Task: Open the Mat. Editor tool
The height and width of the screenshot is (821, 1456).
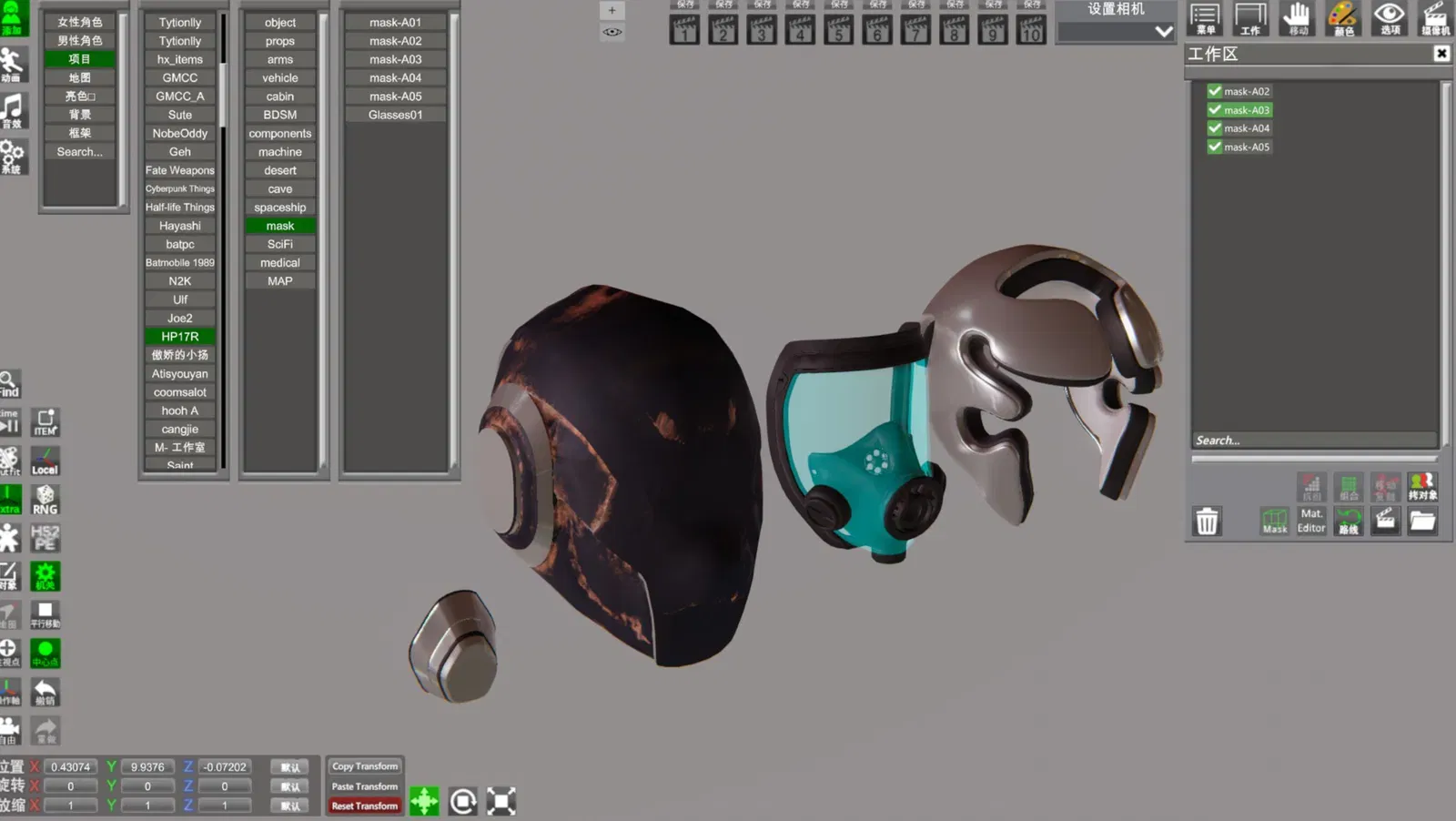Action: [1311, 521]
